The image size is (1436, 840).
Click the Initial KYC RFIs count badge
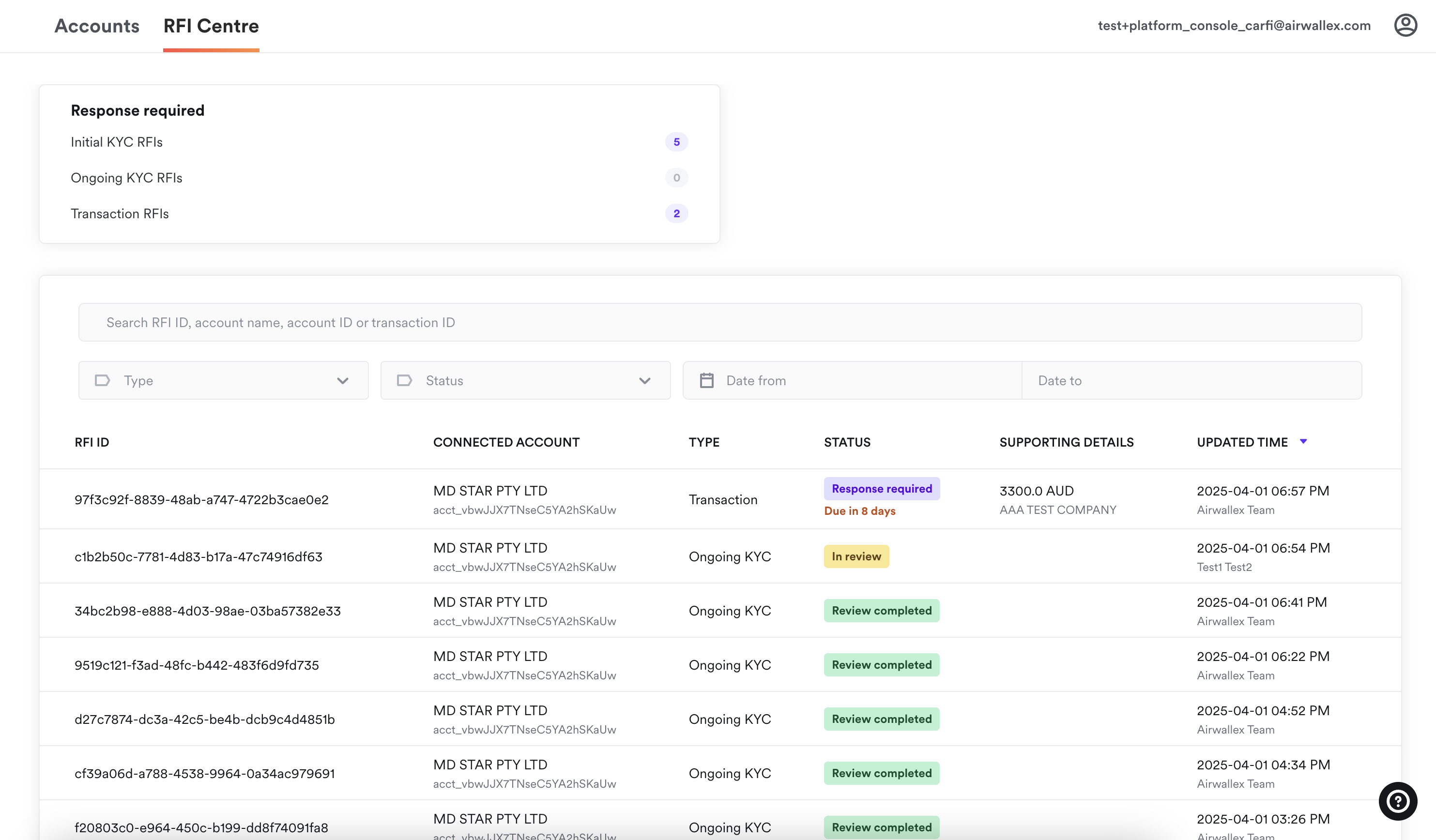676,142
